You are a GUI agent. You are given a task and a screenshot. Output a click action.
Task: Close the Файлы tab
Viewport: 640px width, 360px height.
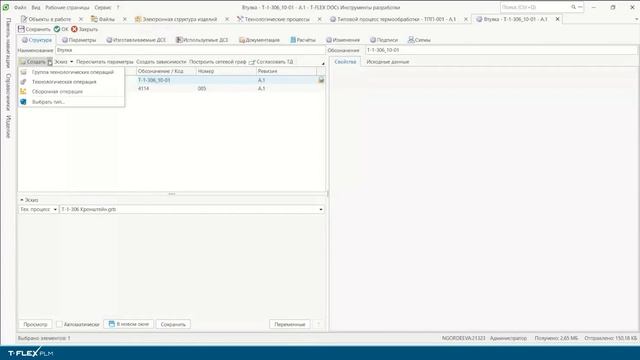125,19
